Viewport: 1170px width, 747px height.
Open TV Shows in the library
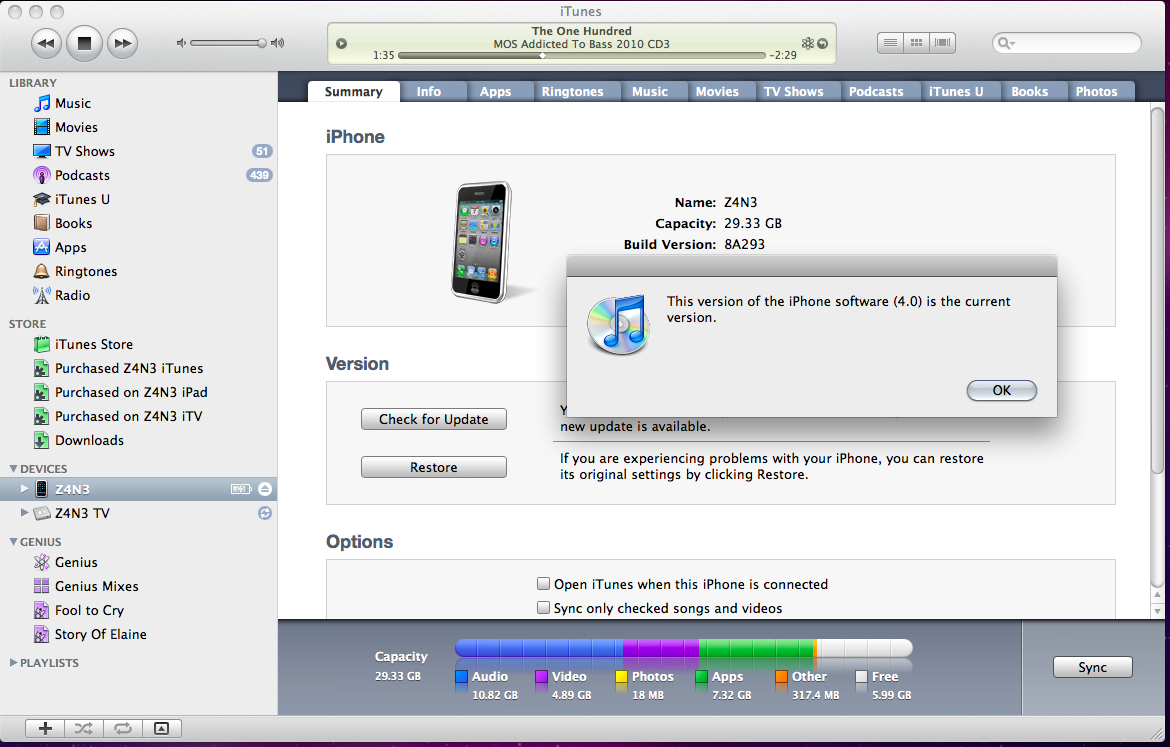(84, 151)
